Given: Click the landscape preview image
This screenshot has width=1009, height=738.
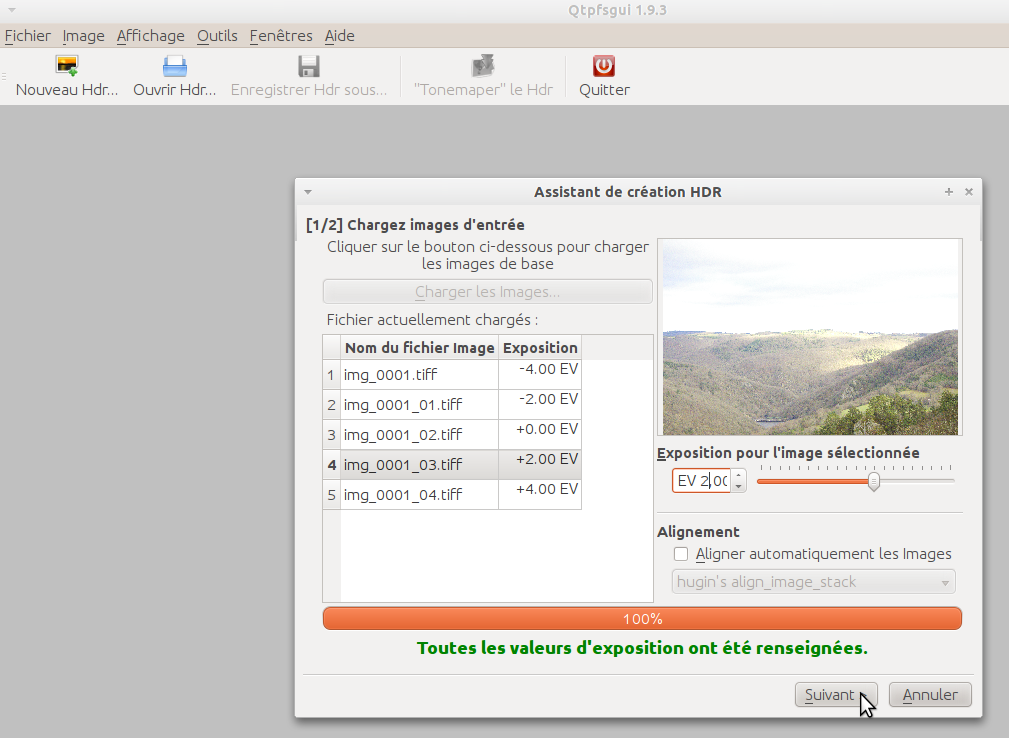Looking at the screenshot, I should 809,337.
